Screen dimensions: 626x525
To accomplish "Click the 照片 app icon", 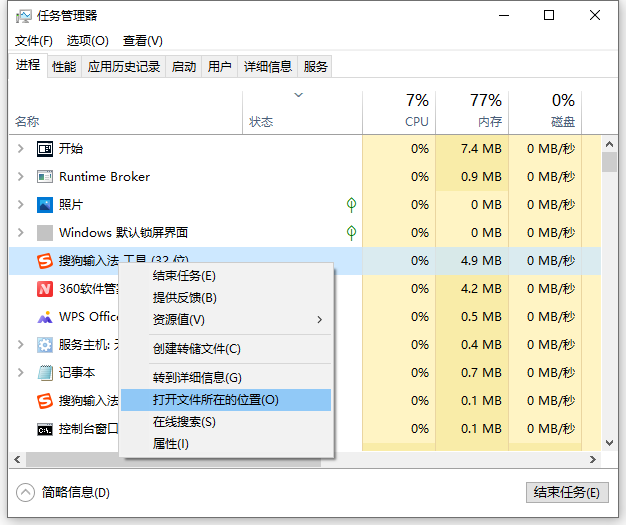I will click(x=44, y=205).
